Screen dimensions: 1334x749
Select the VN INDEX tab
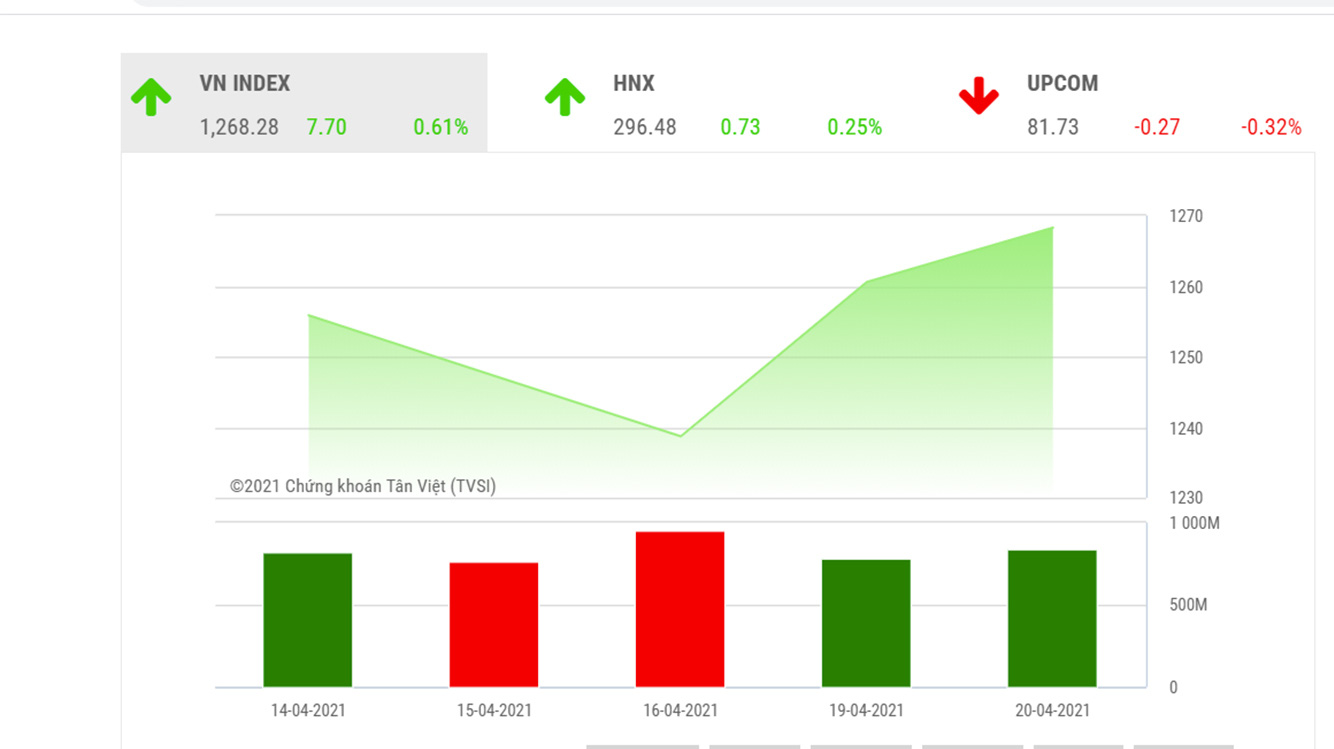click(244, 84)
